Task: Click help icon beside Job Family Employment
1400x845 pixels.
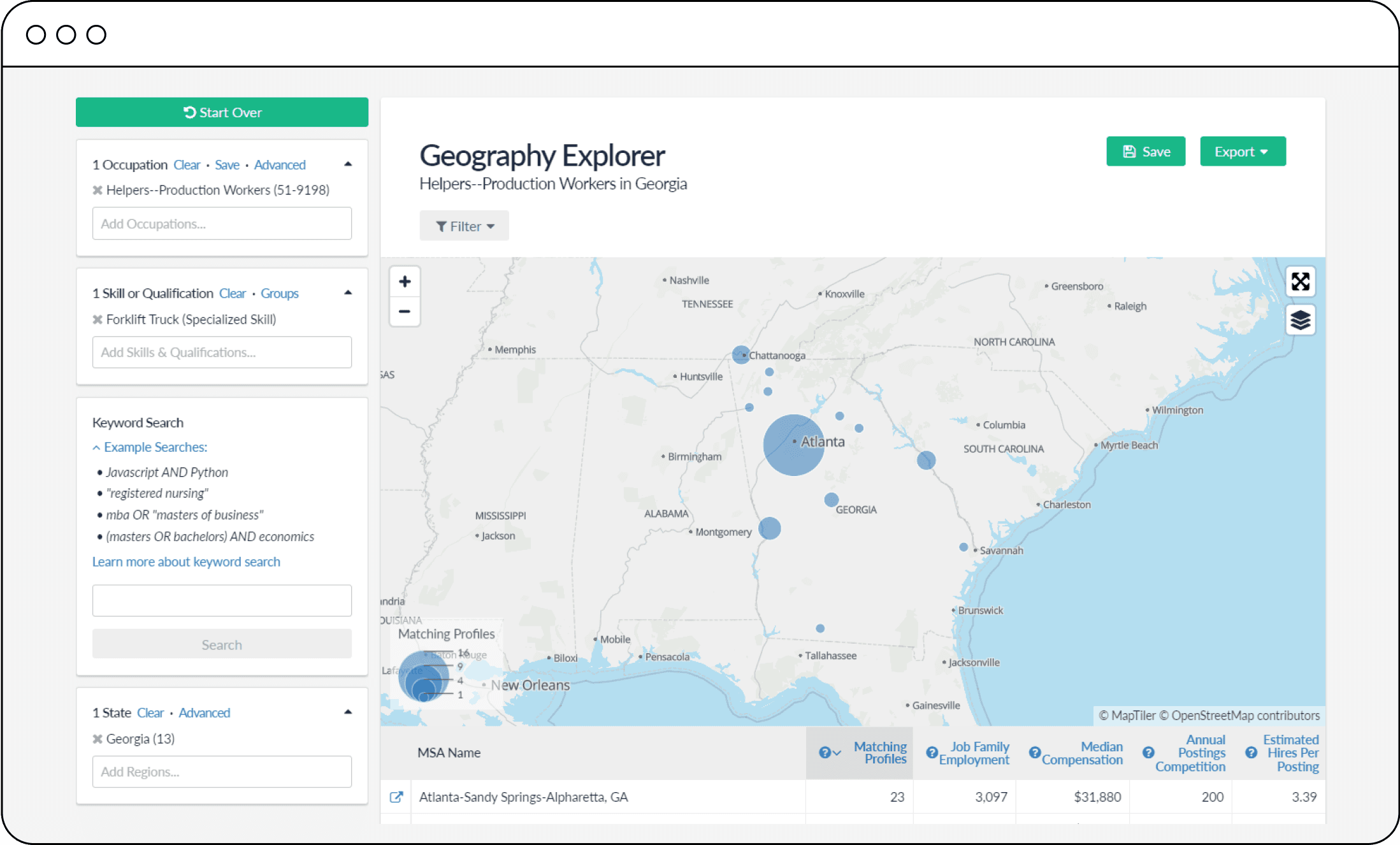Action: tap(932, 753)
